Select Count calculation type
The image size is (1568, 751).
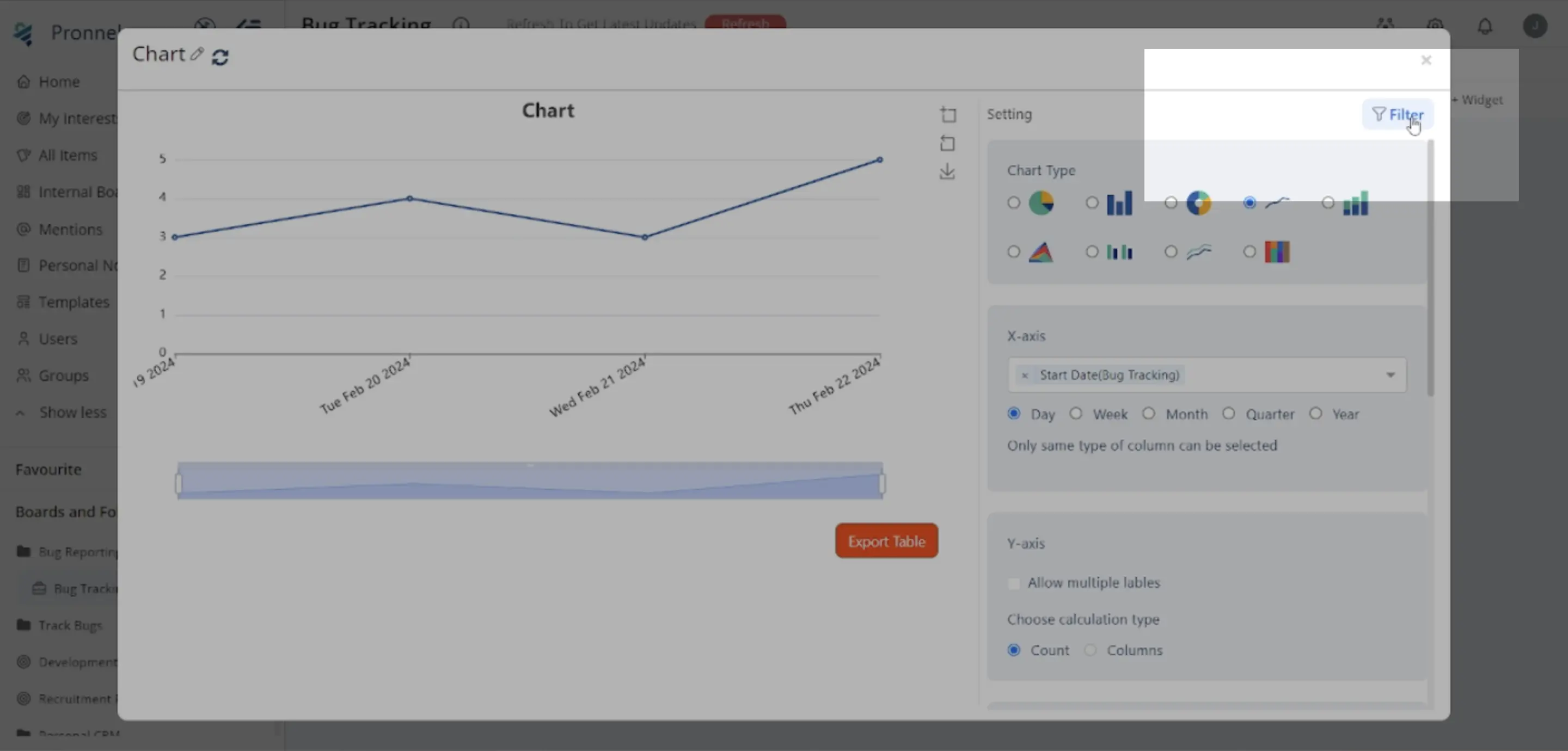[x=1013, y=650]
